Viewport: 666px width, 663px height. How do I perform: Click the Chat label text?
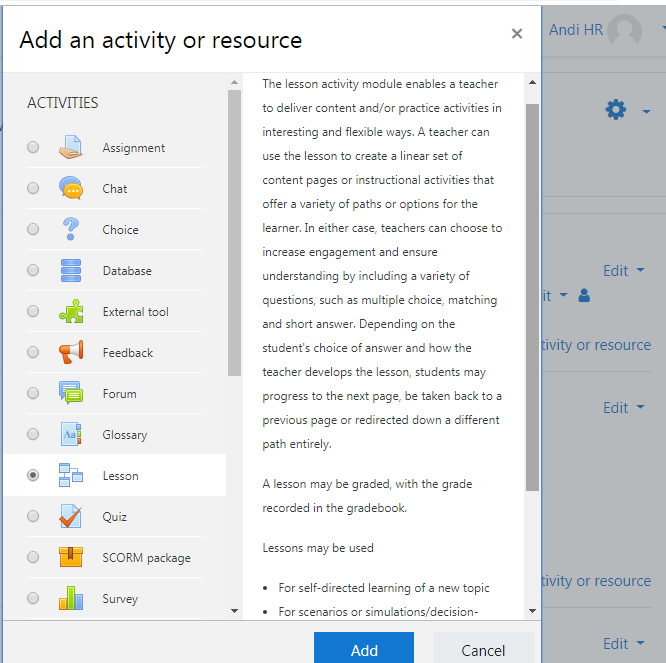pos(115,189)
